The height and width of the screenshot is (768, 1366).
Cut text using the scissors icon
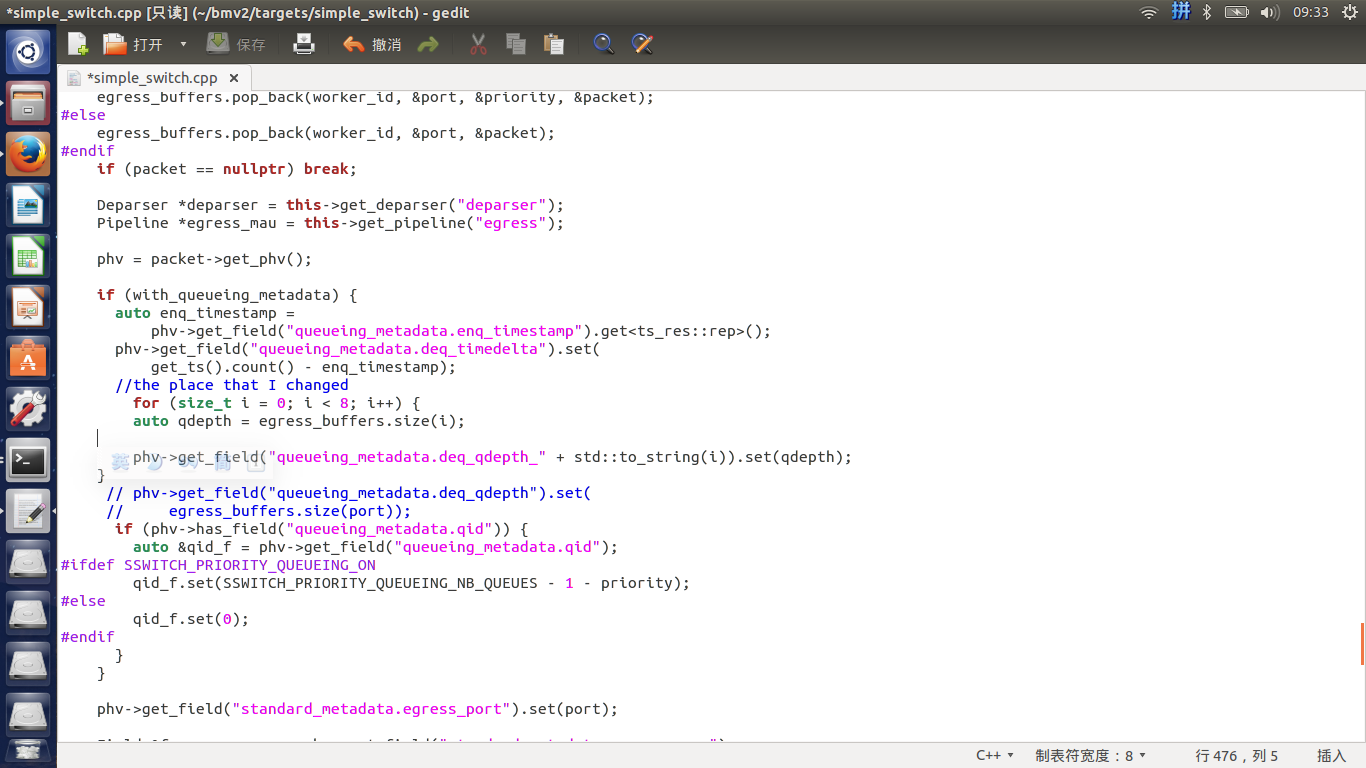tap(477, 43)
